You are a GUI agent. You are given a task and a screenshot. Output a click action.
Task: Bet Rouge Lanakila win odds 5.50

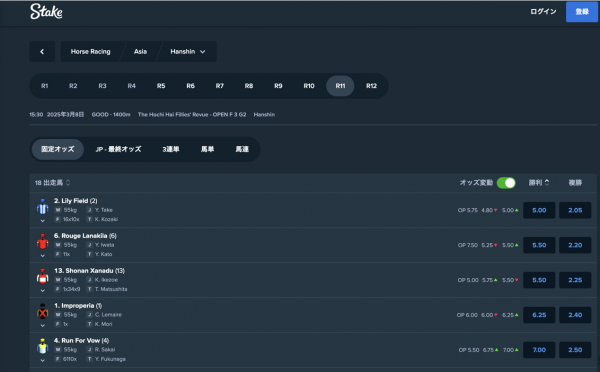pyautogui.click(x=539, y=245)
